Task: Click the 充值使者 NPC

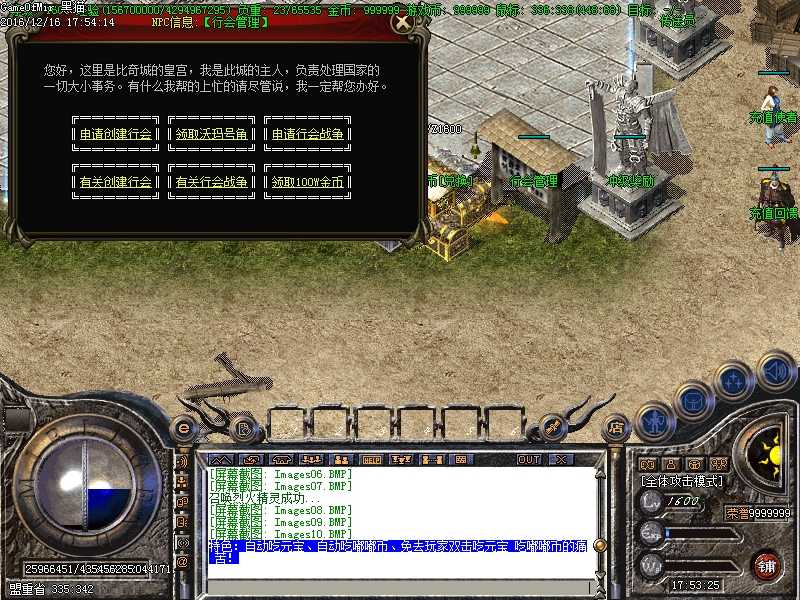Action: pyautogui.click(x=772, y=116)
